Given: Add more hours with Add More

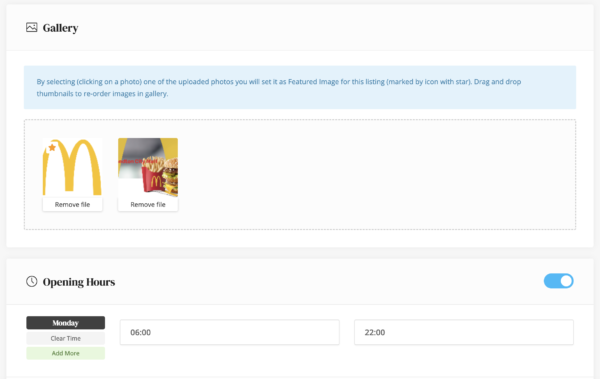Looking at the screenshot, I should pyautogui.click(x=65, y=353).
